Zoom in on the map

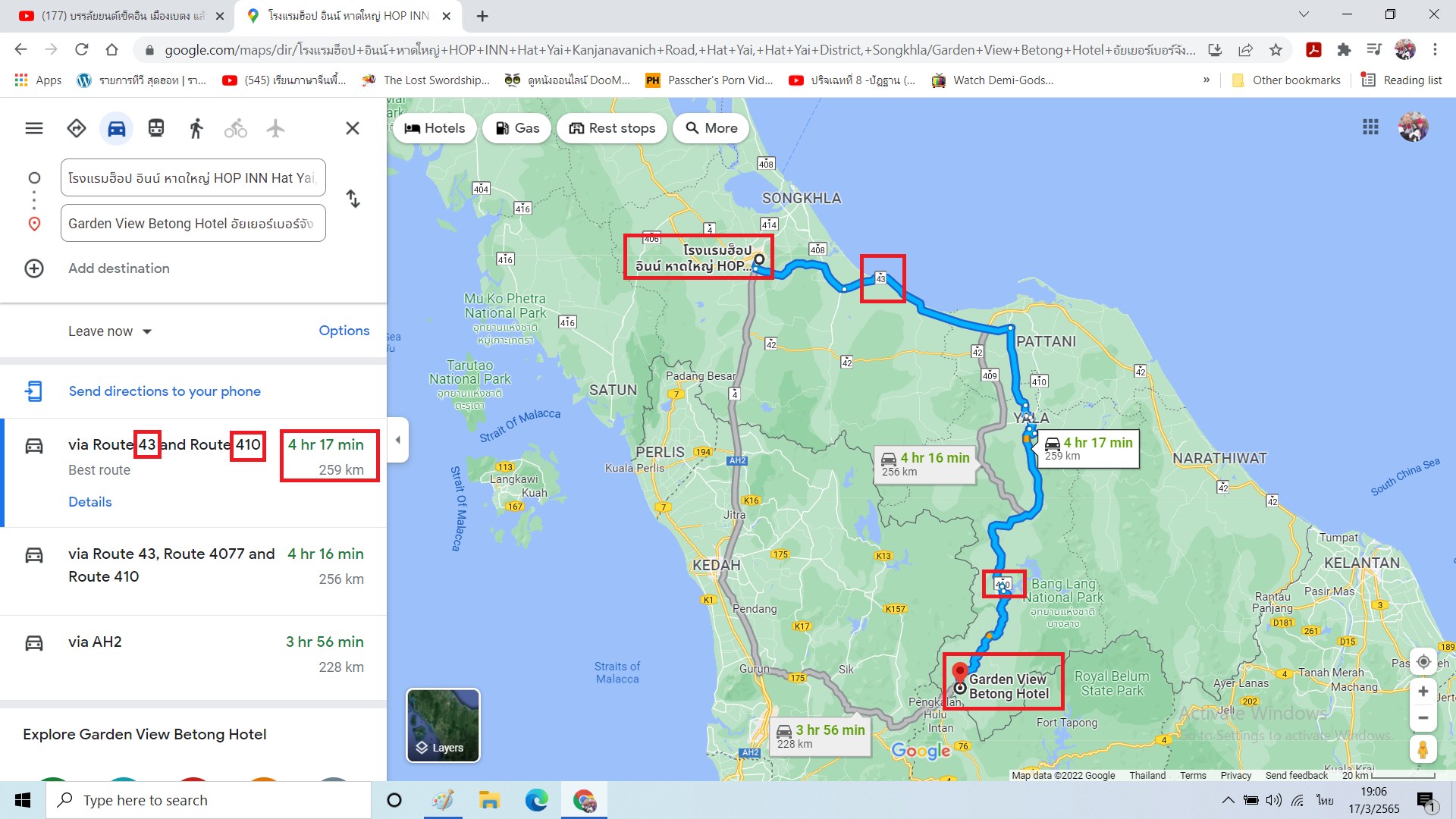coord(1423,692)
